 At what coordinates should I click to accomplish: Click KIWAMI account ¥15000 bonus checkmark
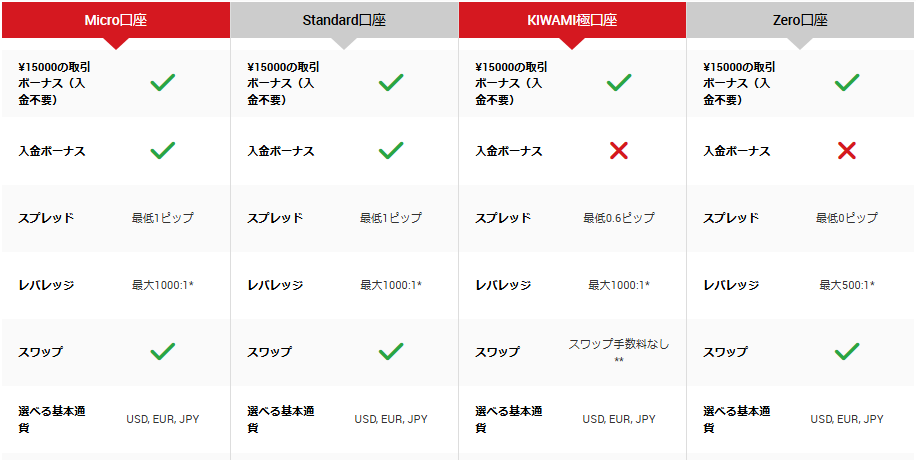619,83
